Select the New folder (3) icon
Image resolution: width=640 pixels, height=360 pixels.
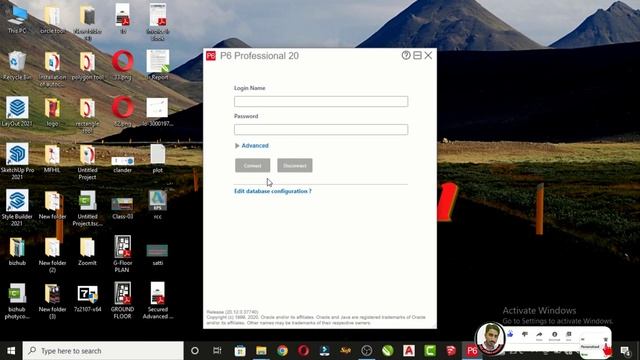point(52,300)
